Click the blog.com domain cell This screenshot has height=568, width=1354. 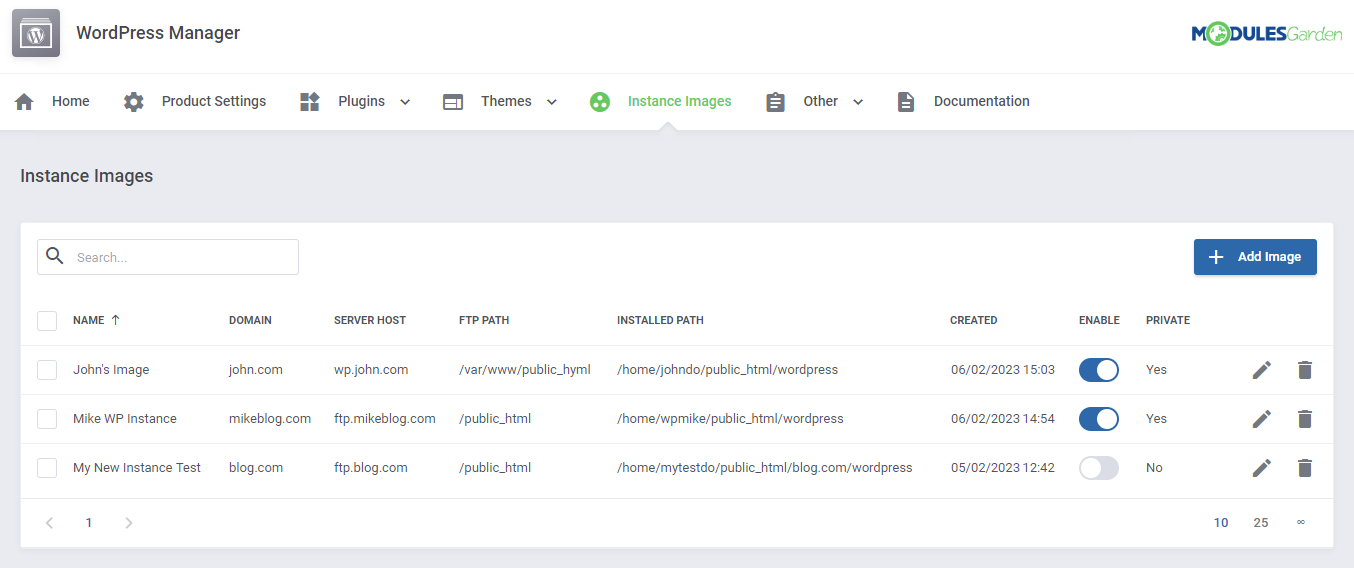(256, 468)
